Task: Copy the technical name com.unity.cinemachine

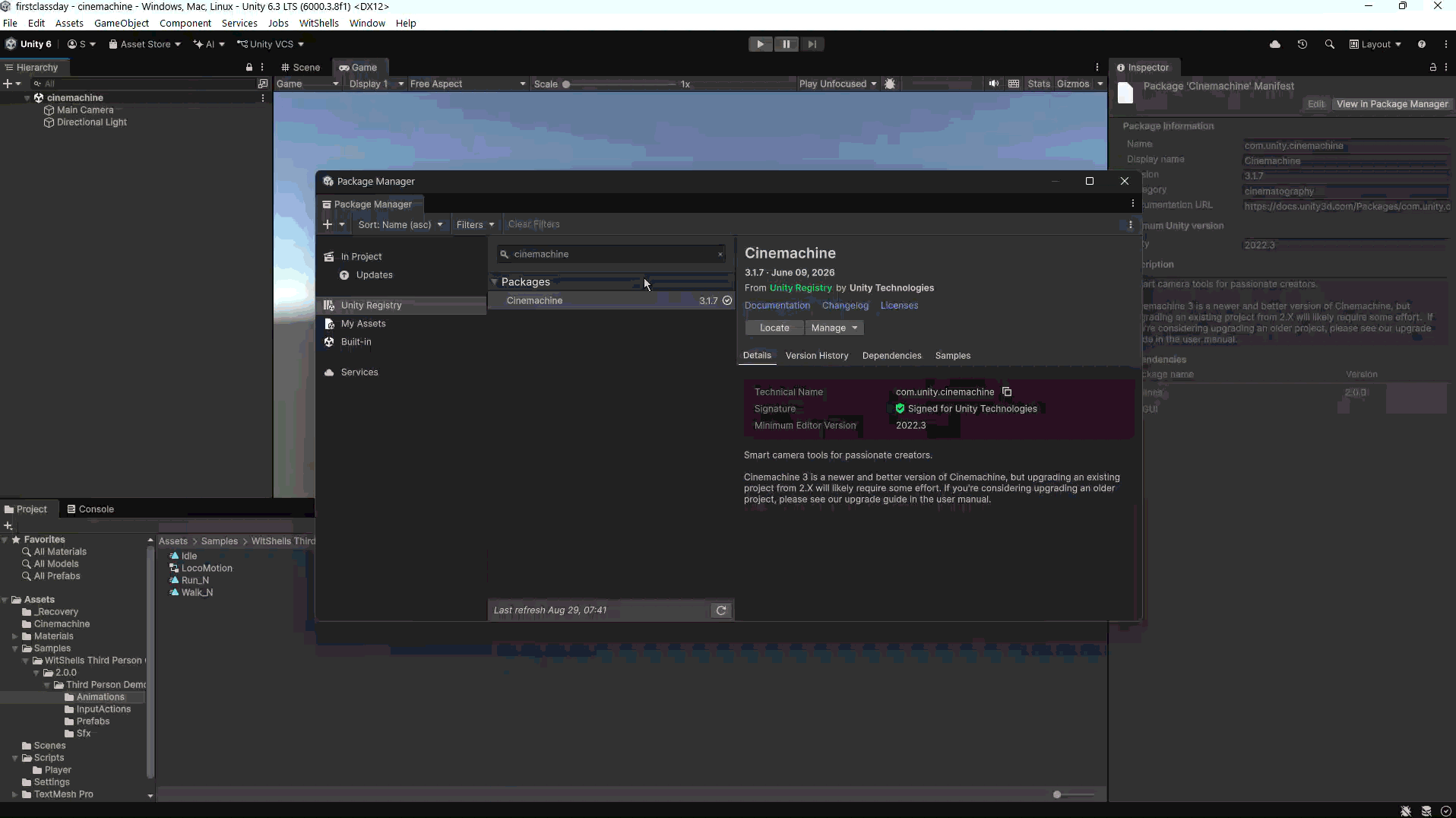Action: point(1007,392)
